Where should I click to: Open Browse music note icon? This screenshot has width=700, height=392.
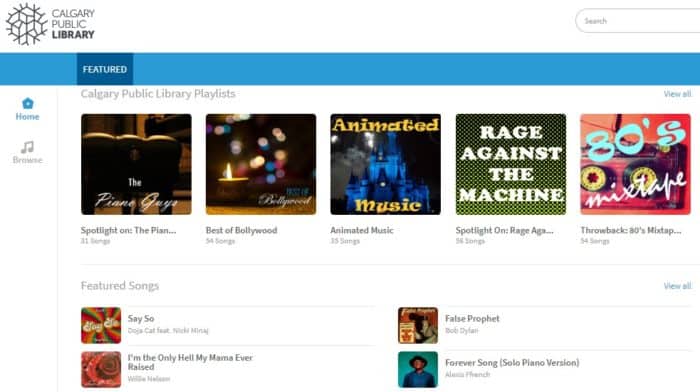coord(27,147)
